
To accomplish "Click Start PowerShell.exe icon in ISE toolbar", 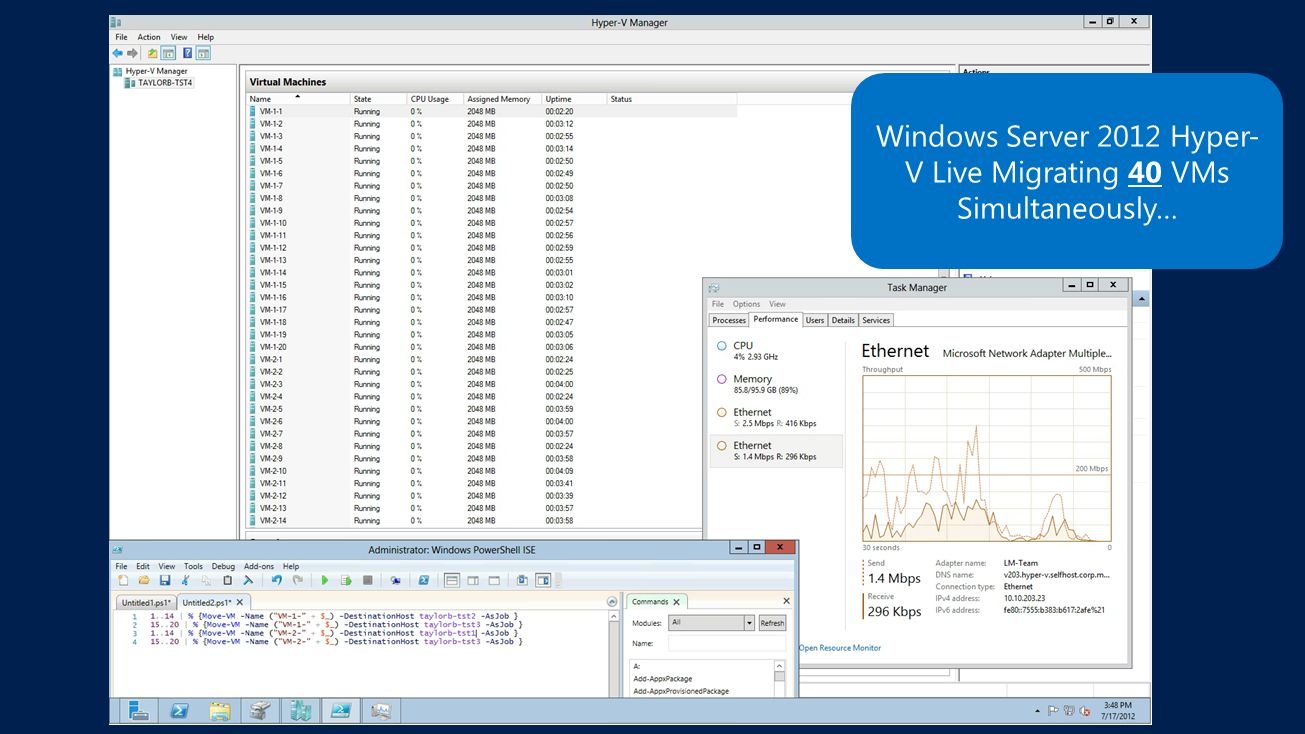I will coord(424,580).
